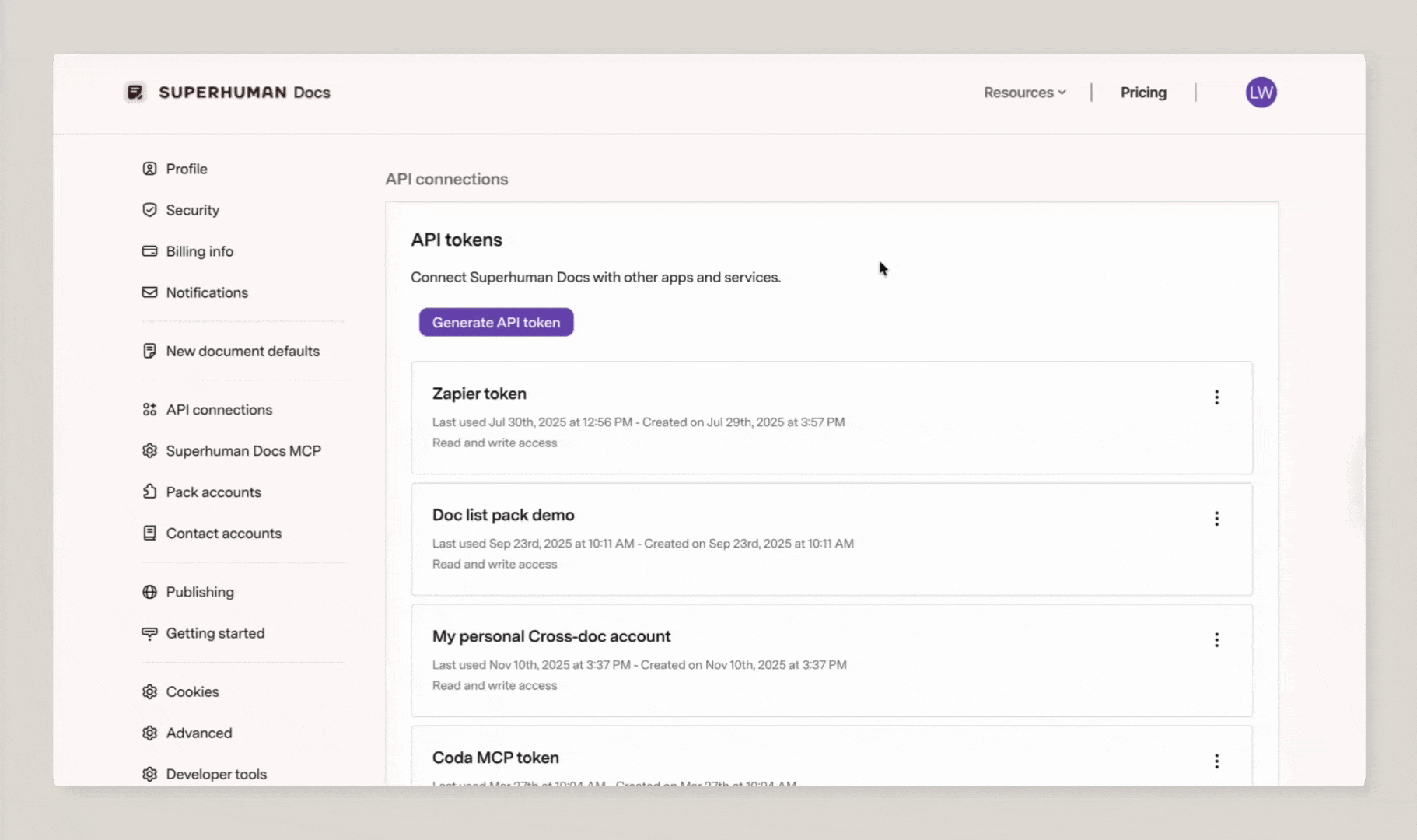Screen dimensions: 1417x840
Task: Click the Pack accounts puzzle icon
Action: [149, 492]
